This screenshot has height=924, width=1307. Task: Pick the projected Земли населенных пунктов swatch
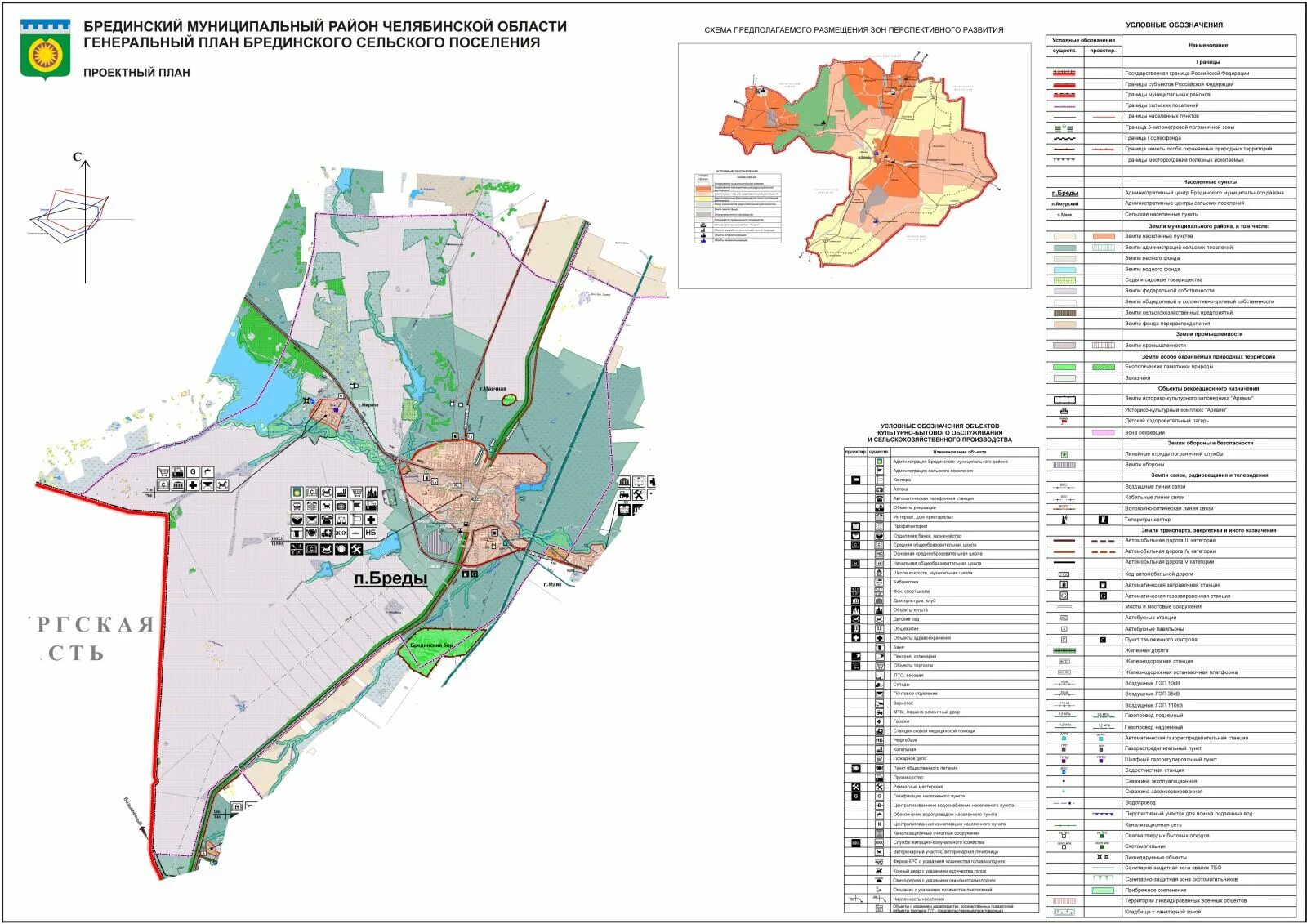click(1104, 236)
